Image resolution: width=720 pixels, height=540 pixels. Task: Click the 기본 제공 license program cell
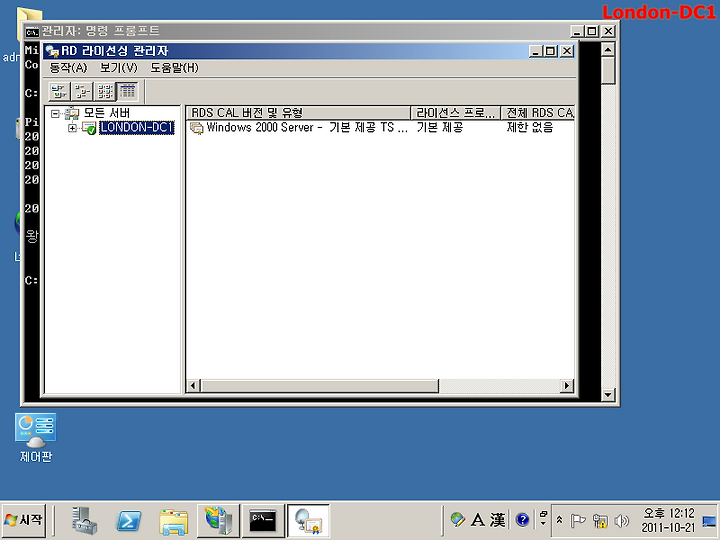(x=439, y=128)
